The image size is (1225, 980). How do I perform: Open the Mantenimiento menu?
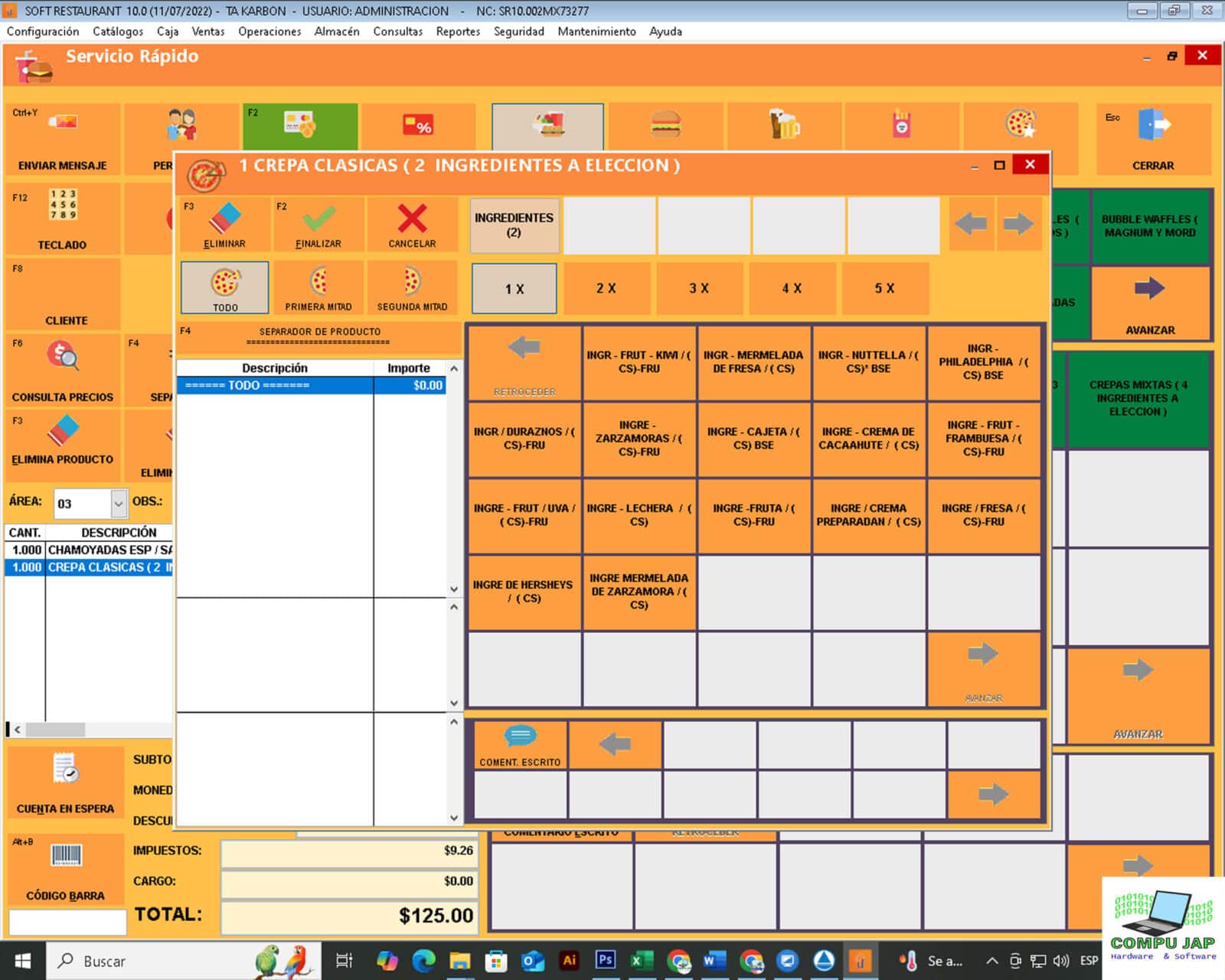(x=596, y=31)
